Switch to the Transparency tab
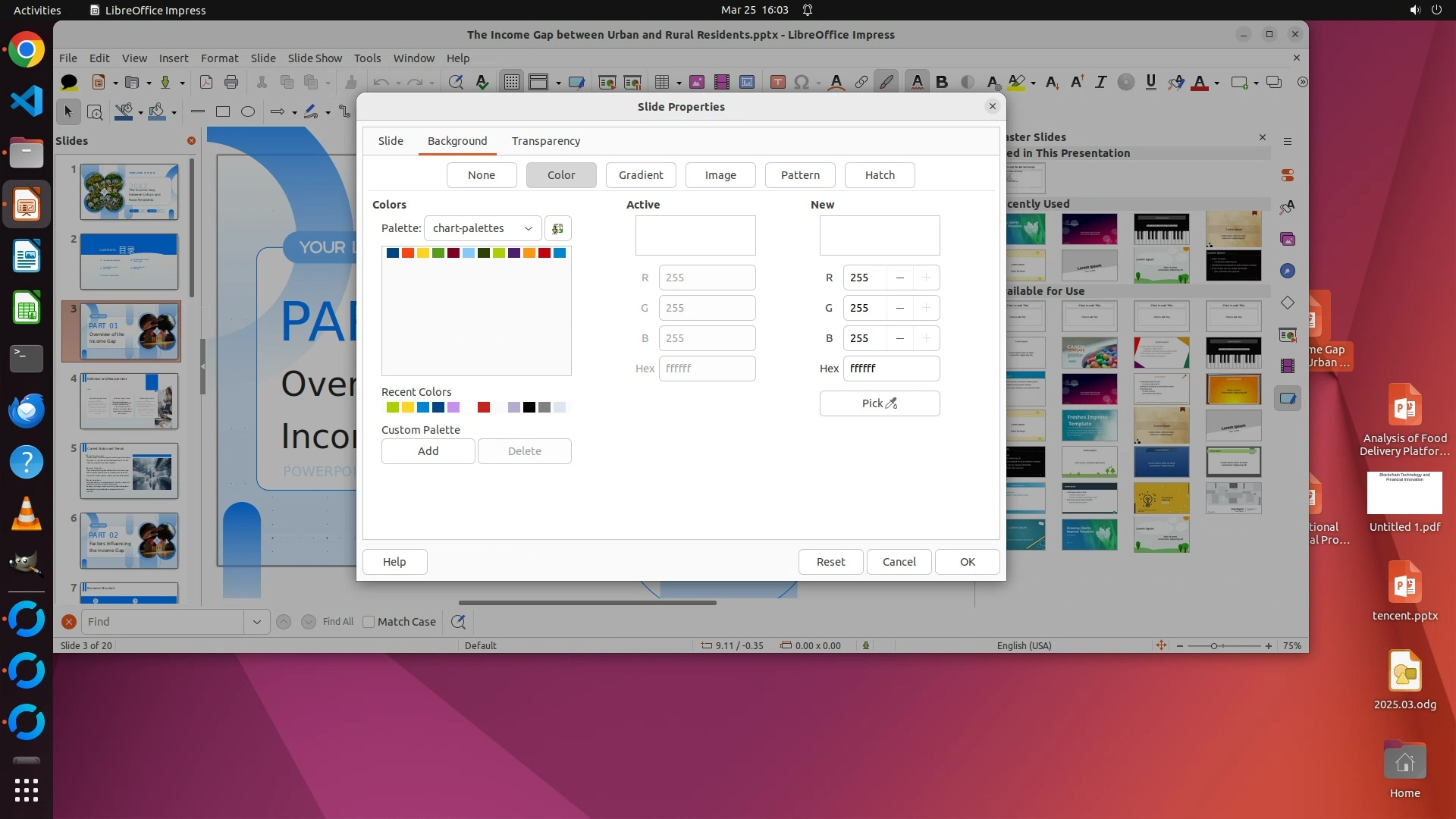1456x819 pixels. click(x=545, y=141)
